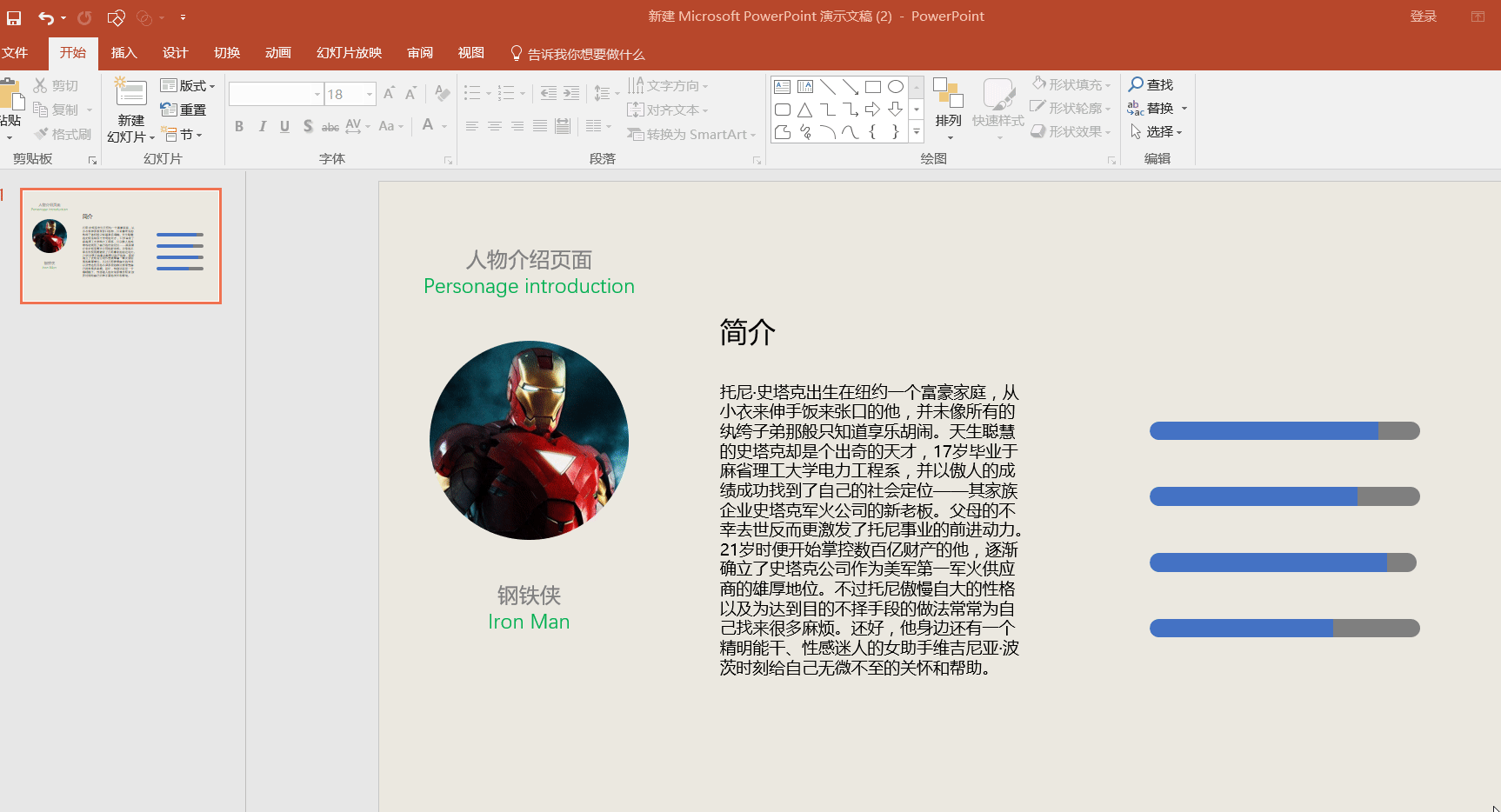Screen dimensions: 1501x812
Task: Toggle Strikethrough formatting
Action: [330, 127]
